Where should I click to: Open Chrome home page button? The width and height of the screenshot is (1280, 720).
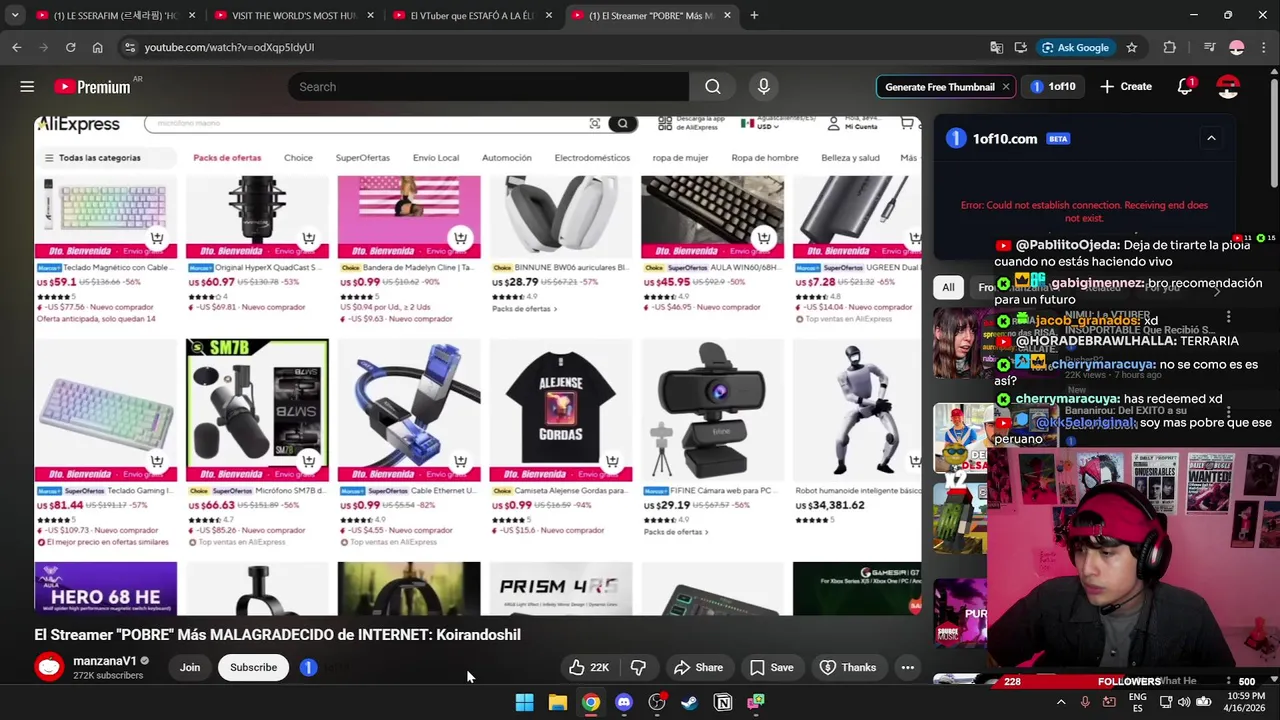click(97, 47)
